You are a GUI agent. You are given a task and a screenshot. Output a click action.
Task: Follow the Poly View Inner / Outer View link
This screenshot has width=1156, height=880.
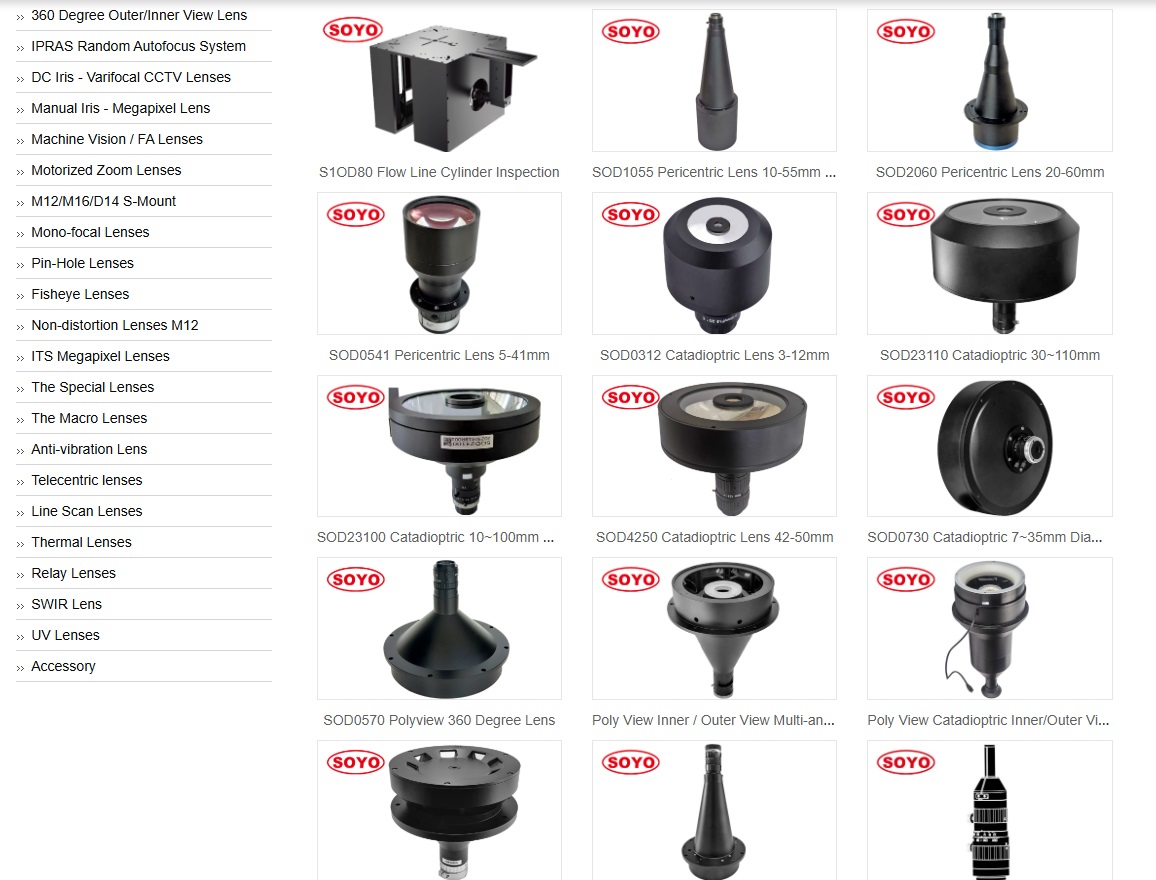[714, 720]
